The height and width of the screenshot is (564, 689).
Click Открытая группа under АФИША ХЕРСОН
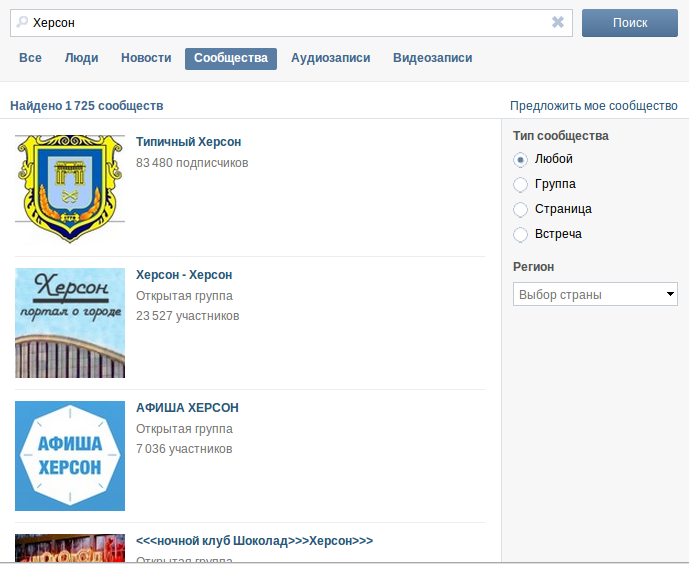pos(184,429)
